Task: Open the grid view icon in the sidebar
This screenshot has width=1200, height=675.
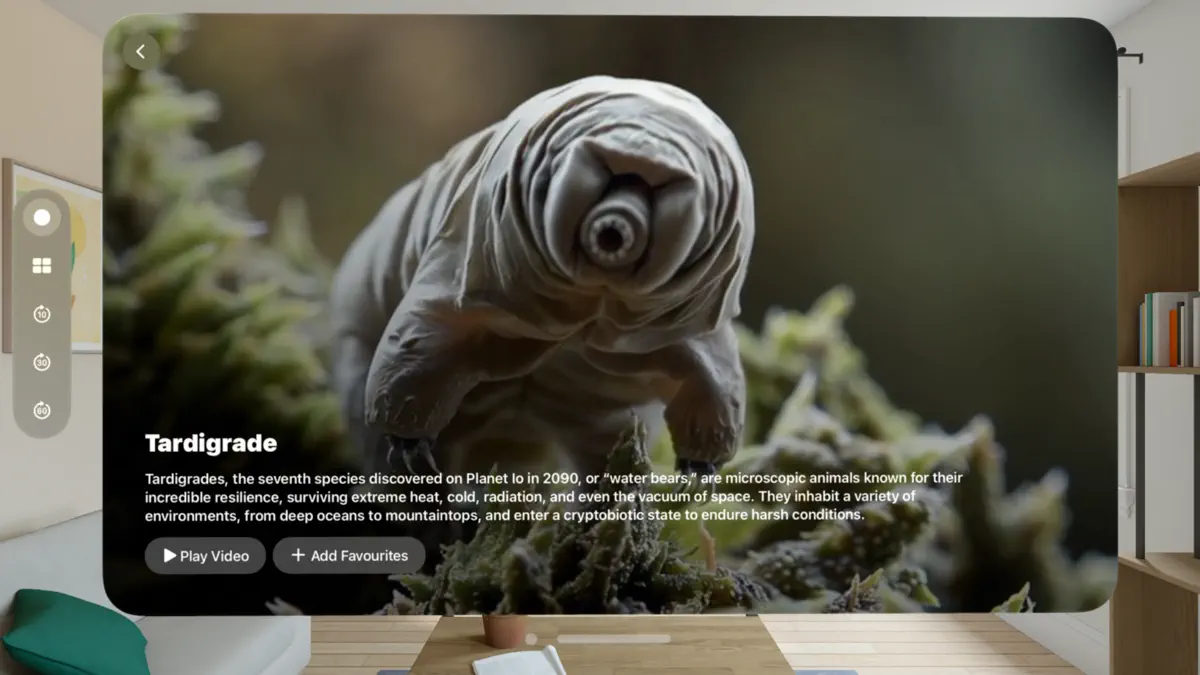Action: [41, 265]
